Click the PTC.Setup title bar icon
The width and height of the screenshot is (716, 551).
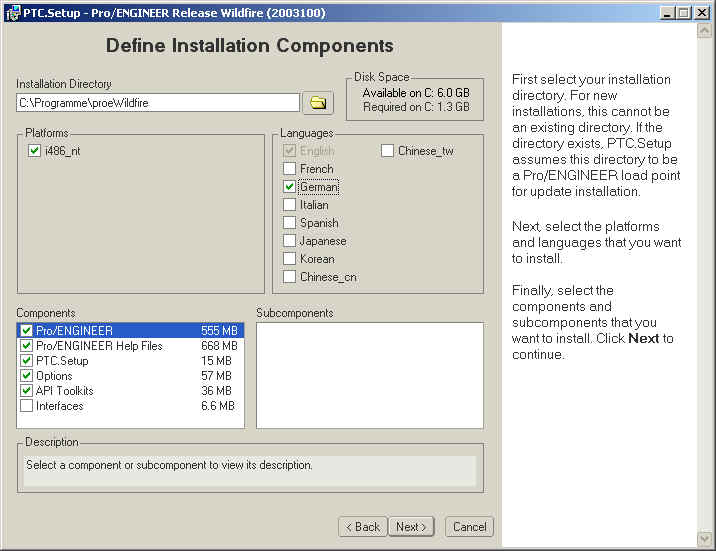click(x=12, y=13)
